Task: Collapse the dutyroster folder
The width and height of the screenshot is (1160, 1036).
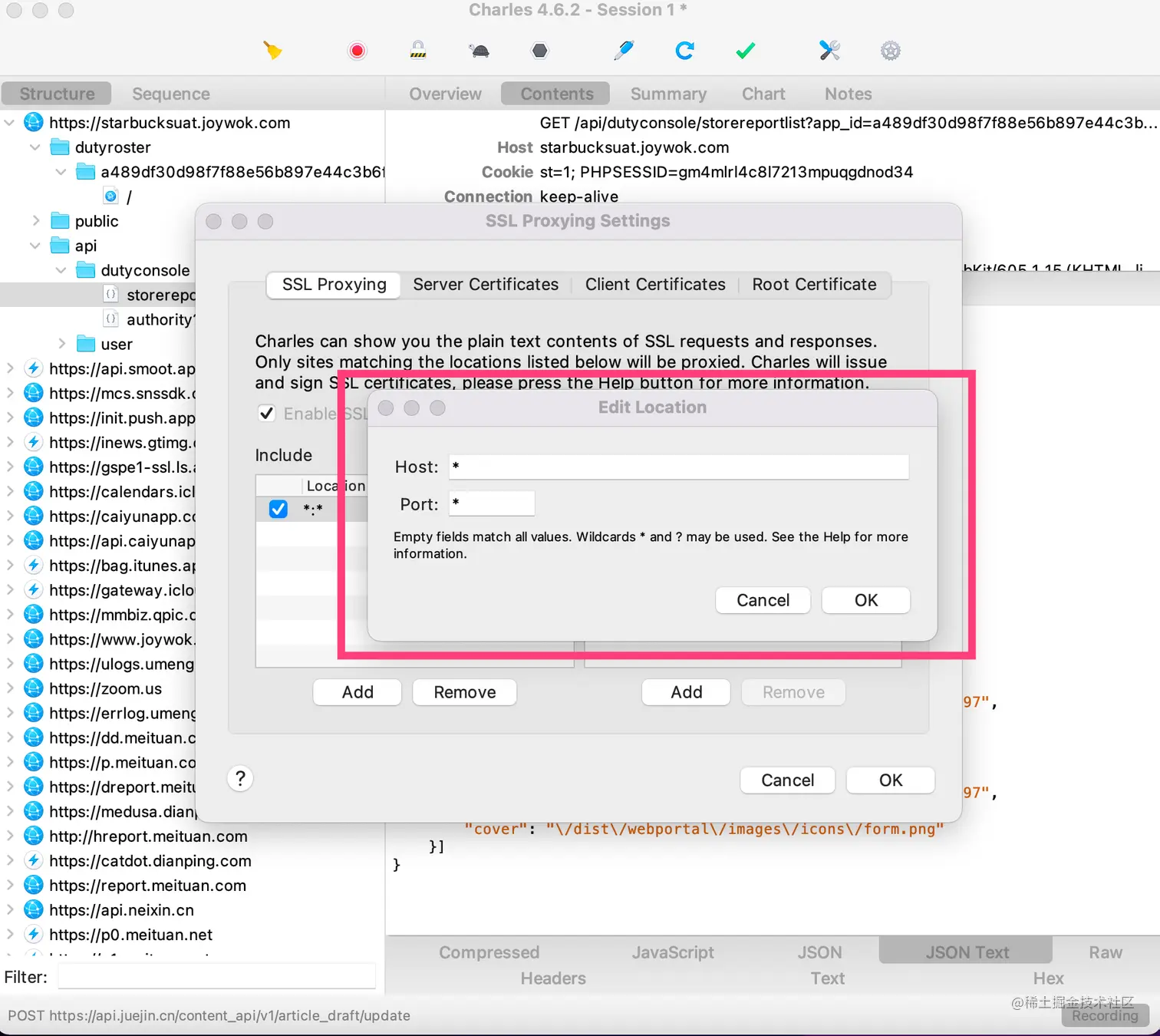Action: (35, 147)
